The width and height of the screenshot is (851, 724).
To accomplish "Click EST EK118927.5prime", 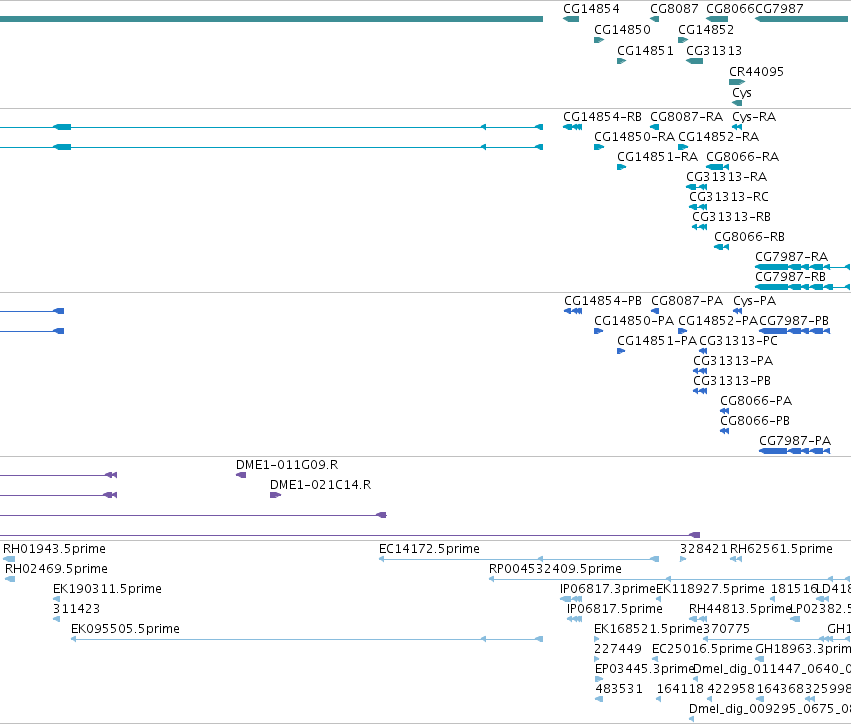I will tap(710, 589).
